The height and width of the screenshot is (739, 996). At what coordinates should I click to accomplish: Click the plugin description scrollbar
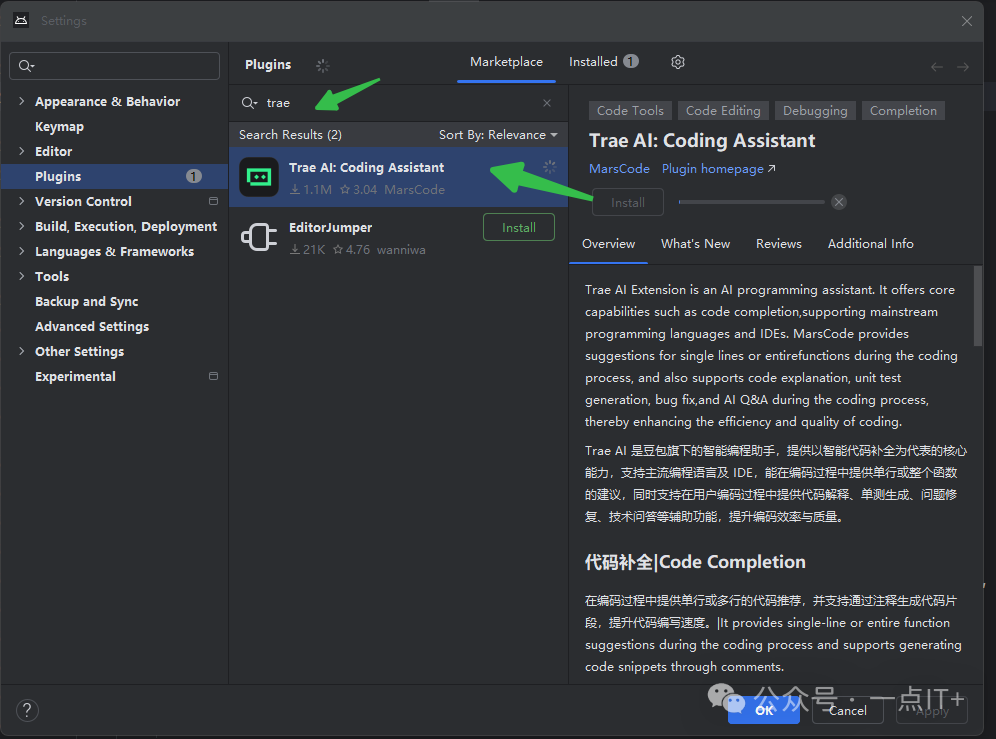978,306
